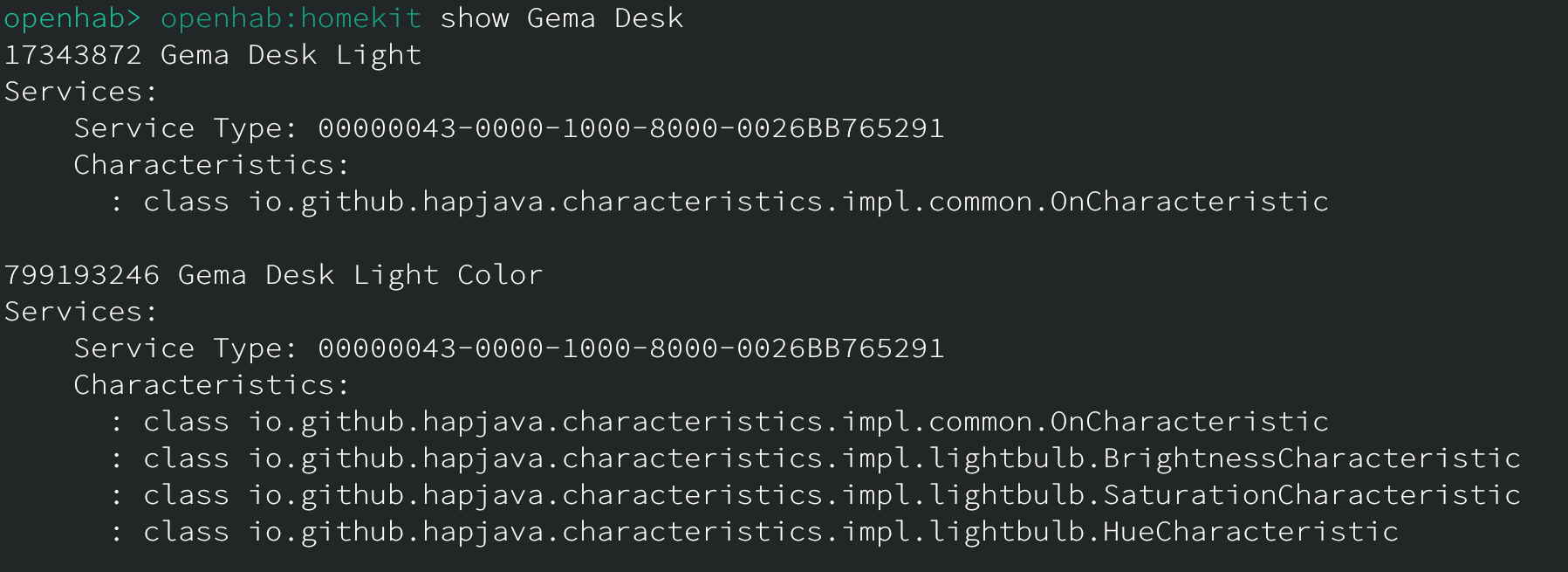
Task: Click the second 'Characteristics:' heading
Action: [211, 385]
